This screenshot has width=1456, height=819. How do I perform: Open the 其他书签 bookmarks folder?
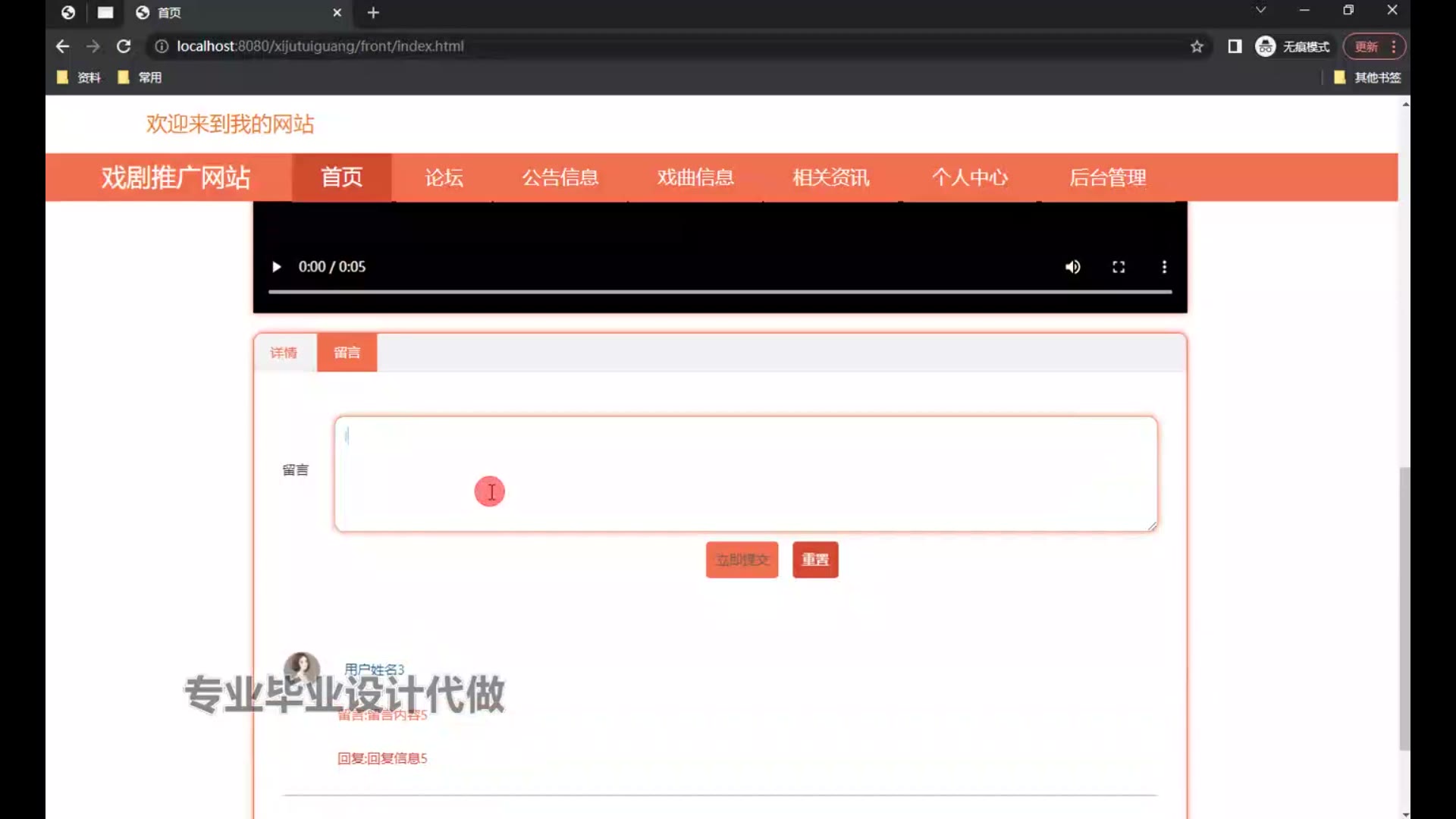point(1368,77)
